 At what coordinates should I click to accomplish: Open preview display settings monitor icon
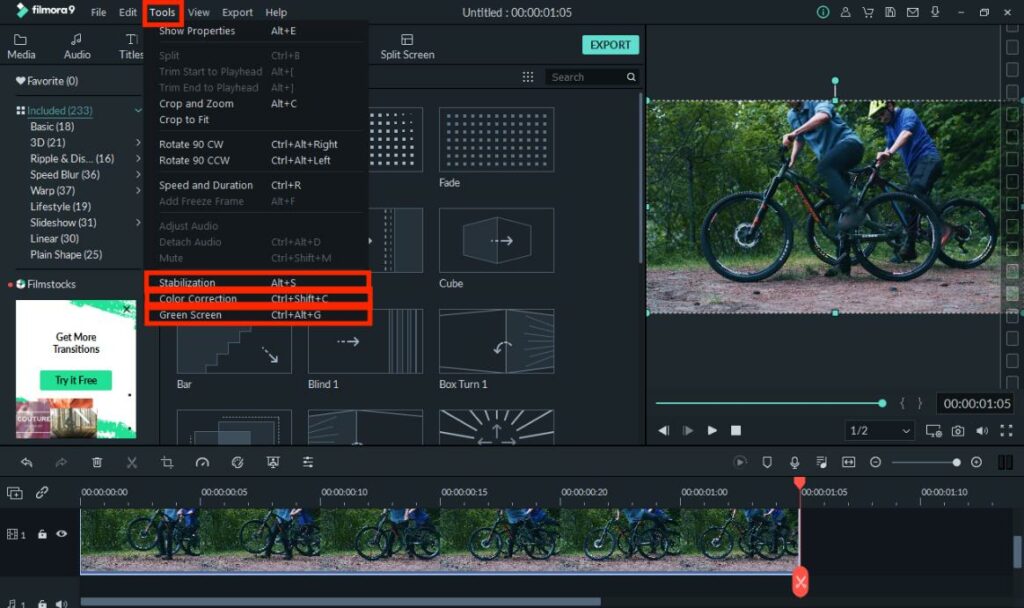click(933, 431)
